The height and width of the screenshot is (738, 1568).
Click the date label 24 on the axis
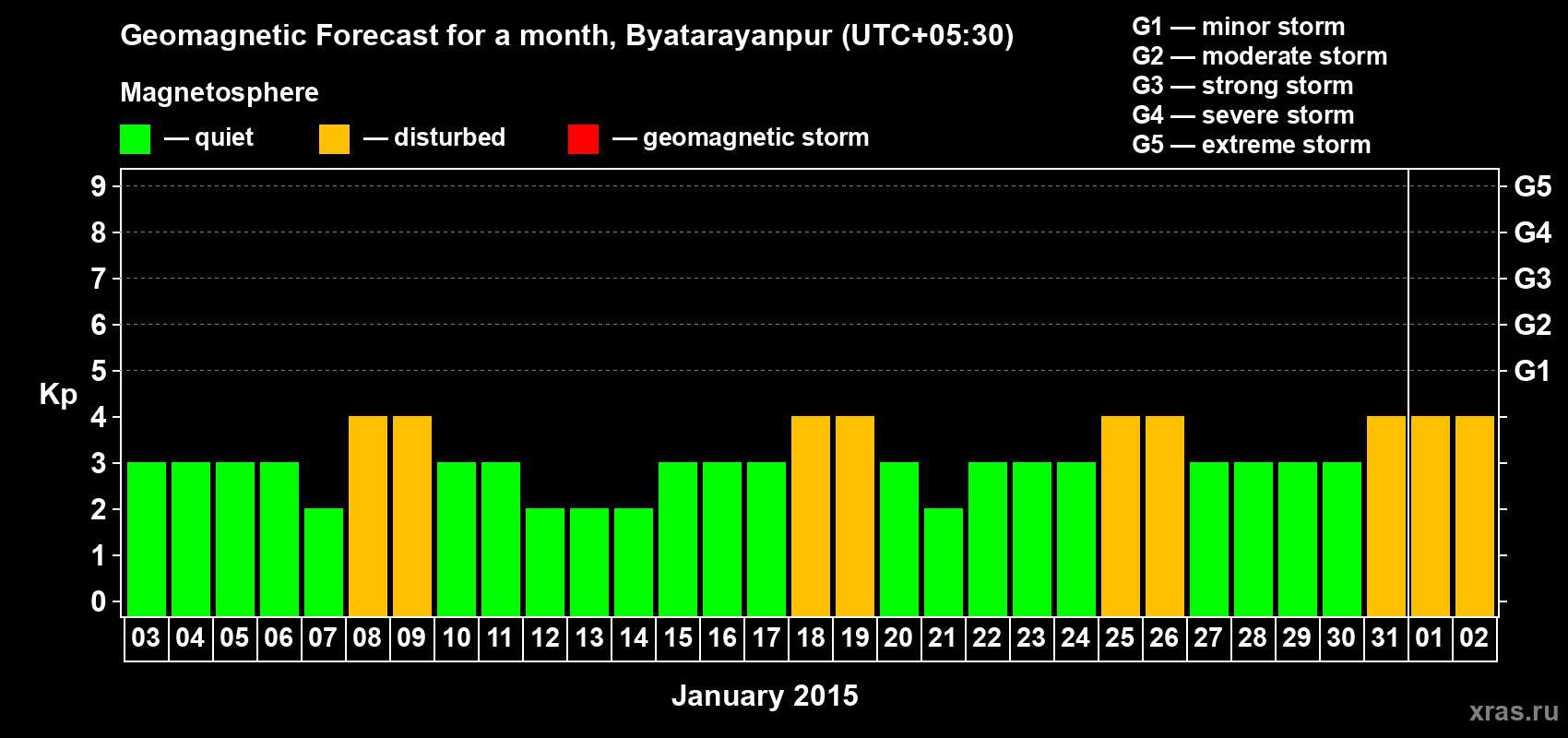[1075, 637]
